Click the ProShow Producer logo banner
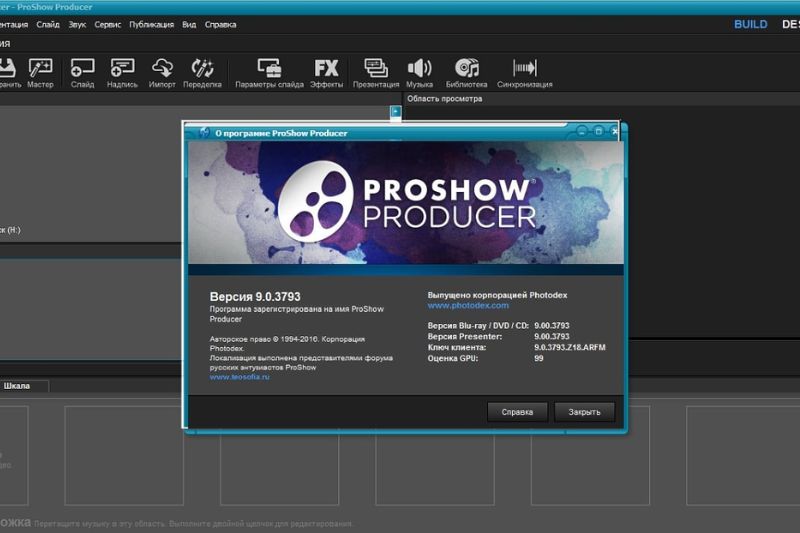Image resolution: width=800 pixels, height=533 pixels. pos(406,203)
